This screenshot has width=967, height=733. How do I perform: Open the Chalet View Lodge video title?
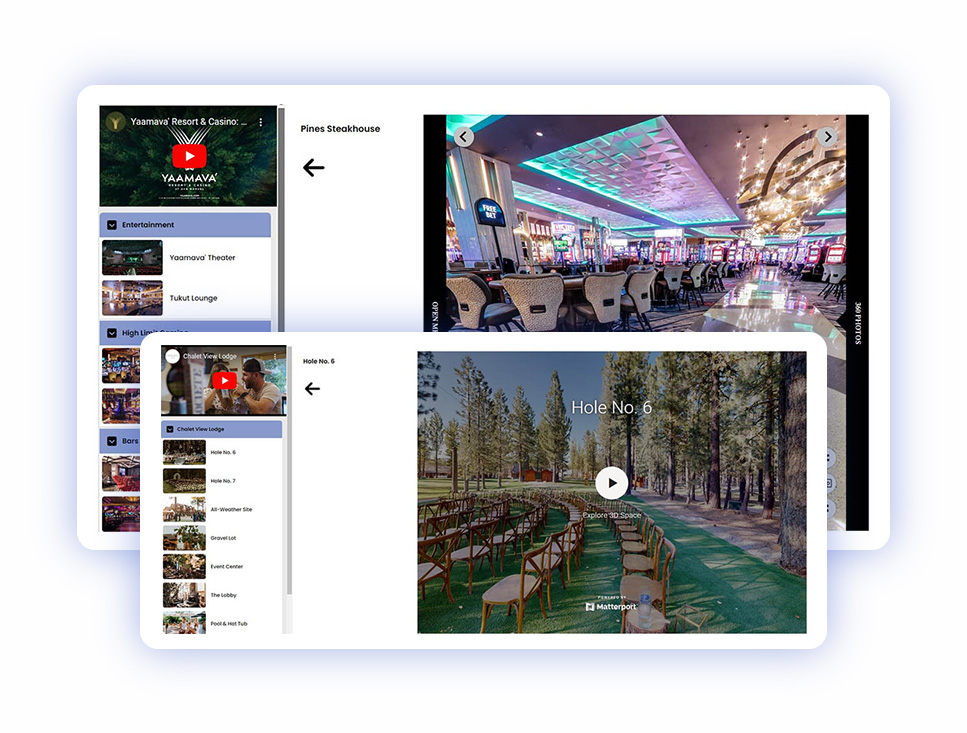coord(210,356)
